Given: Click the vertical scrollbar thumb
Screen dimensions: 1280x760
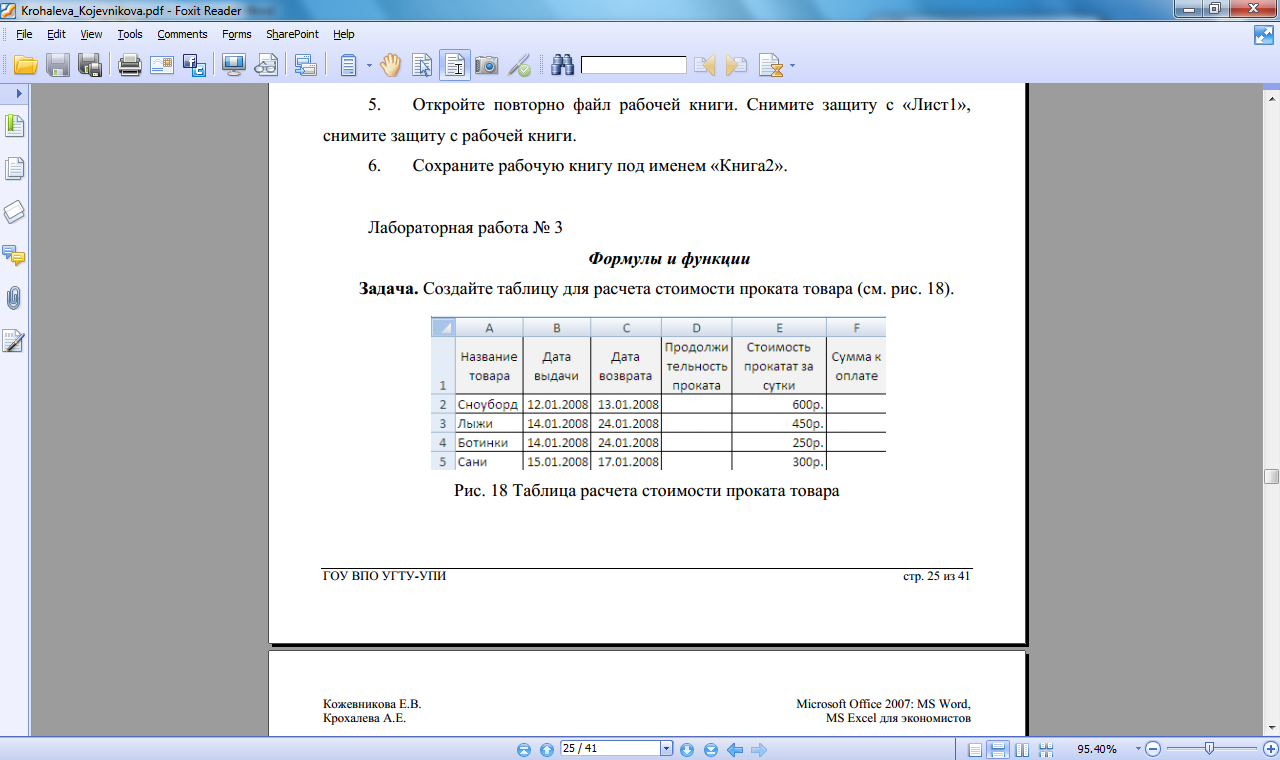Looking at the screenshot, I should 1271,476.
